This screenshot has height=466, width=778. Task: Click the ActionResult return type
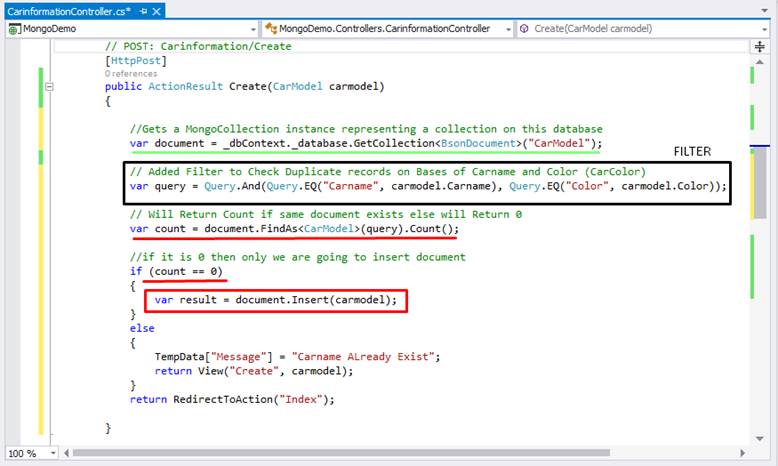(186, 86)
